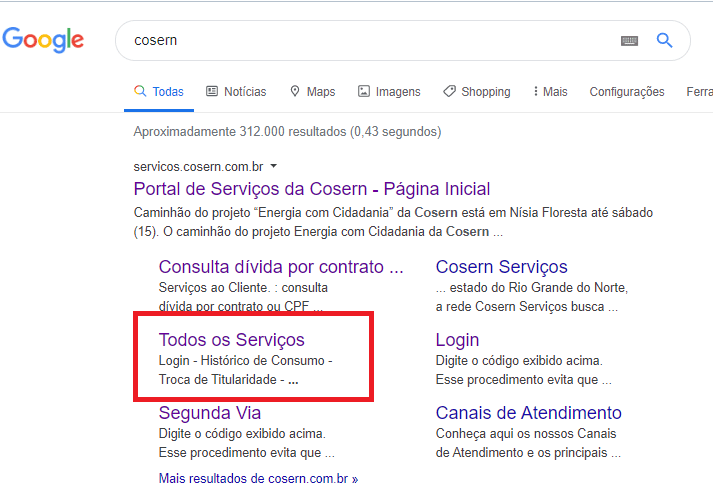Open the Cosern Serviços sitelink
This screenshot has width=713, height=488.
coord(502,267)
